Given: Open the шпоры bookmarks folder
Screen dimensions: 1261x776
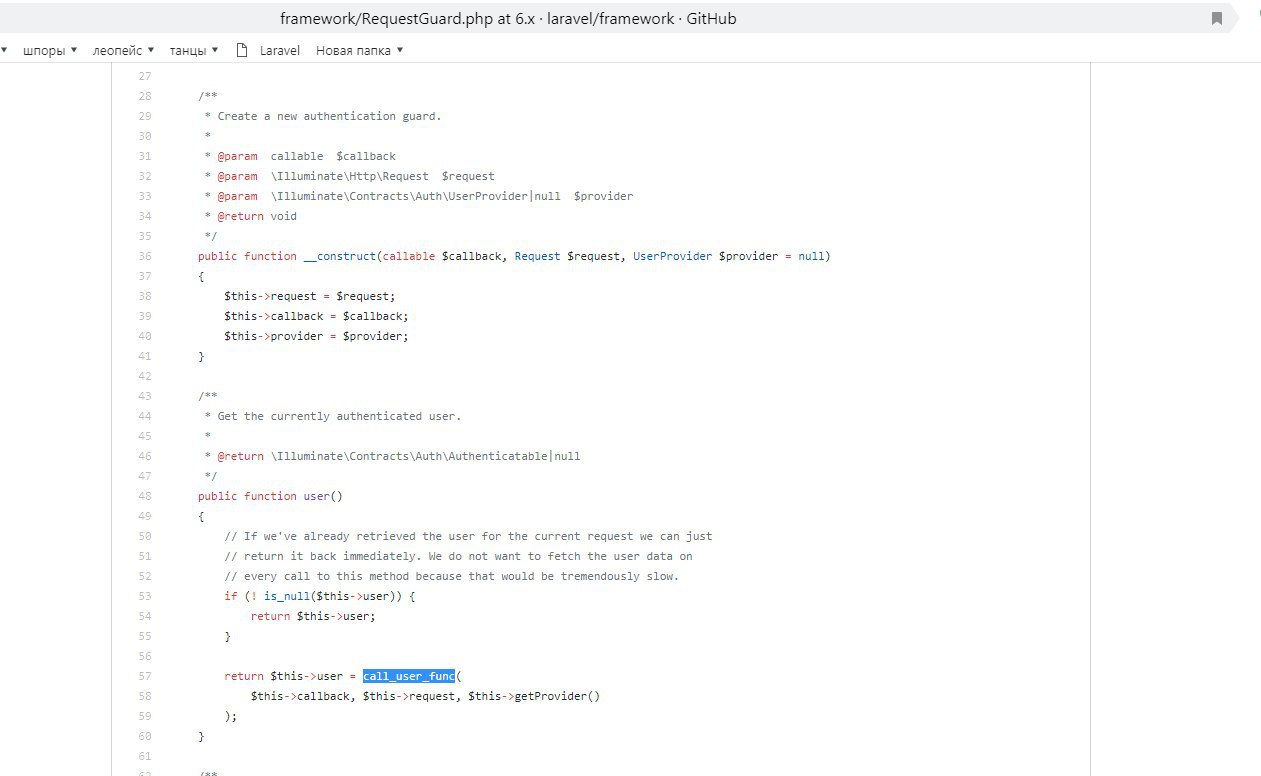Looking at the screenshot, I should 49,50.
